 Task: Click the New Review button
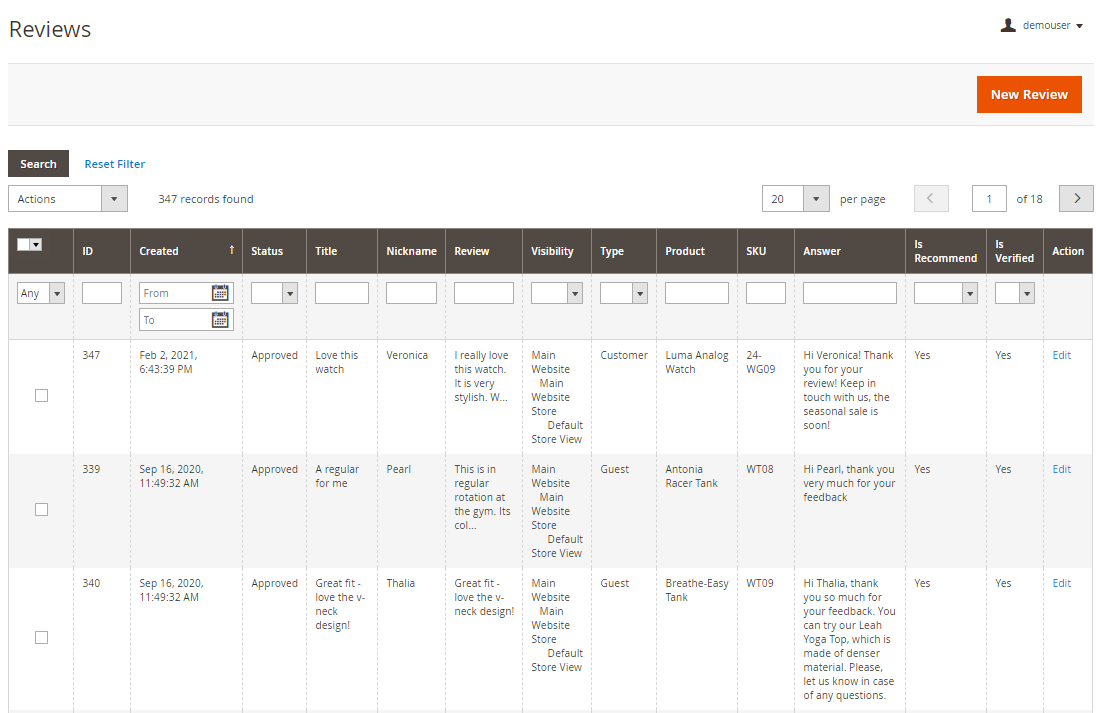(1029, 95)
